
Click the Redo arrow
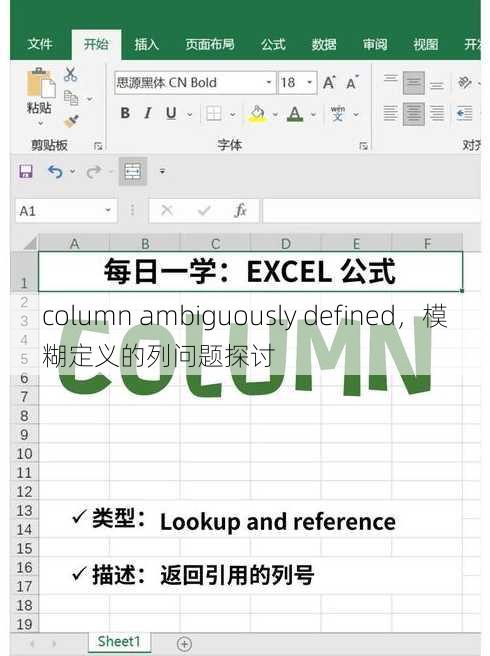point(93,172)
